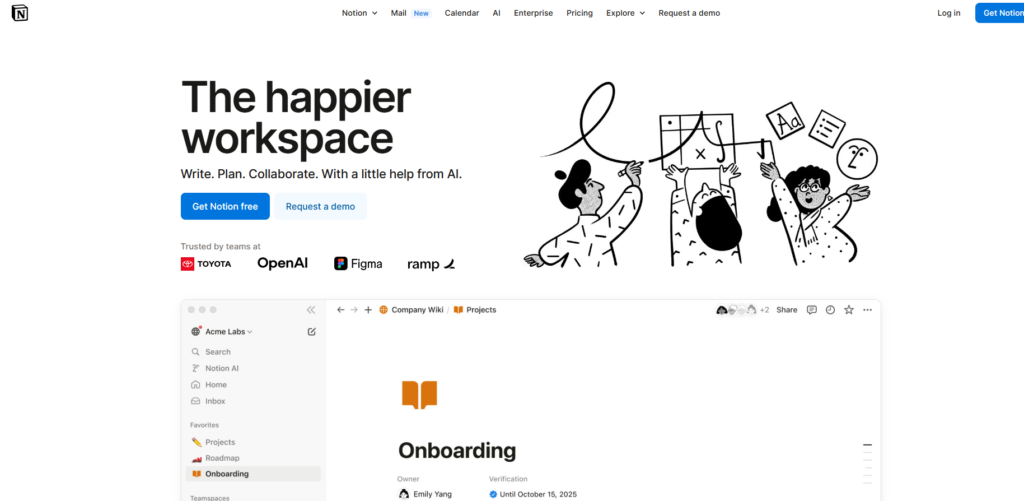Open the Acme Labs workspace switcher
1024x501 pixels.
[222, 332]
